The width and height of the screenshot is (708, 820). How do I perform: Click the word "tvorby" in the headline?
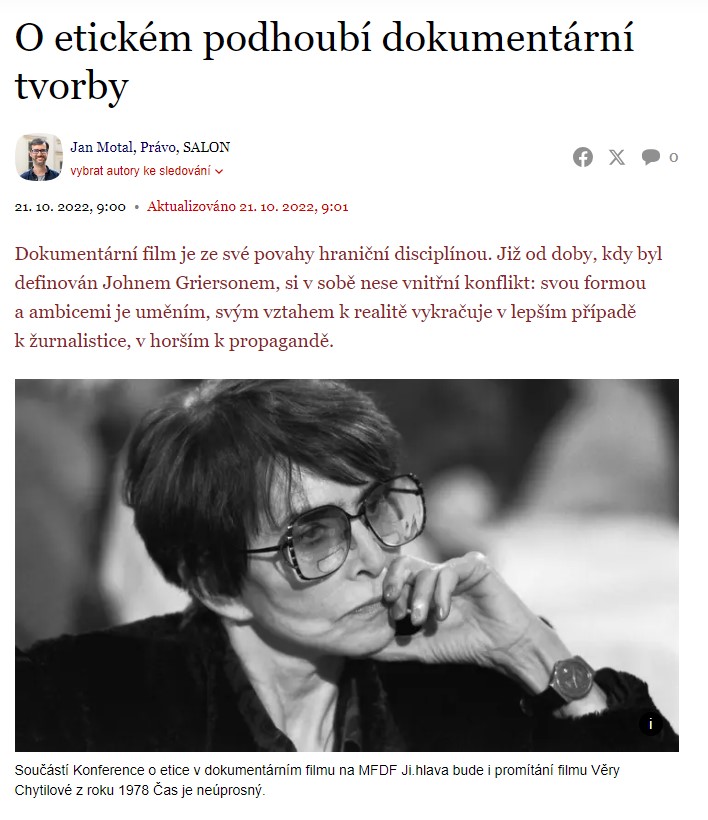(x=72, y=86)
